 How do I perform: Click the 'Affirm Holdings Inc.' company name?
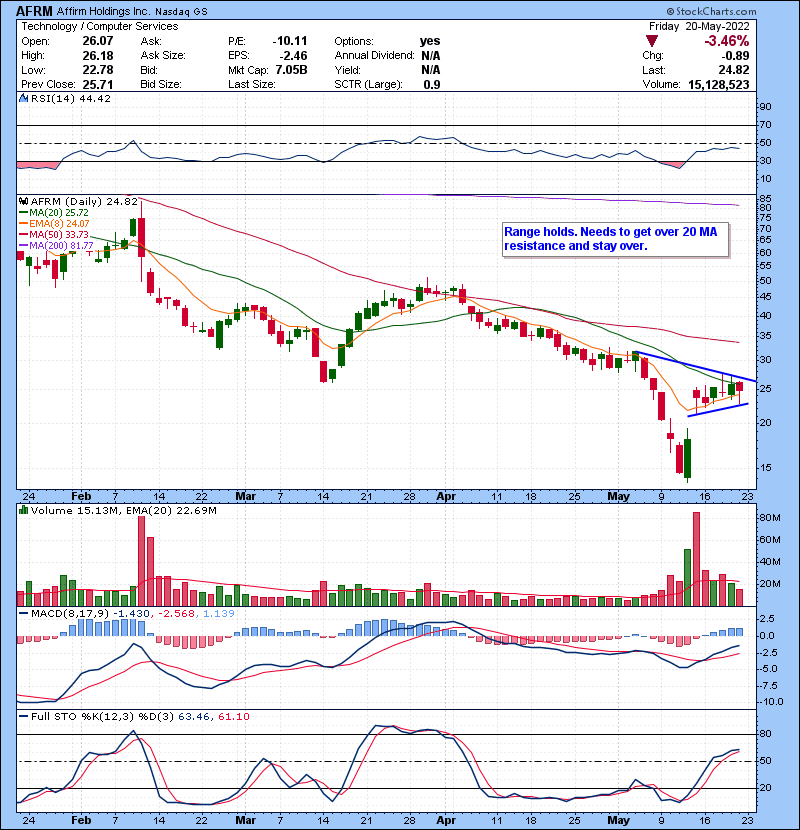103,11
